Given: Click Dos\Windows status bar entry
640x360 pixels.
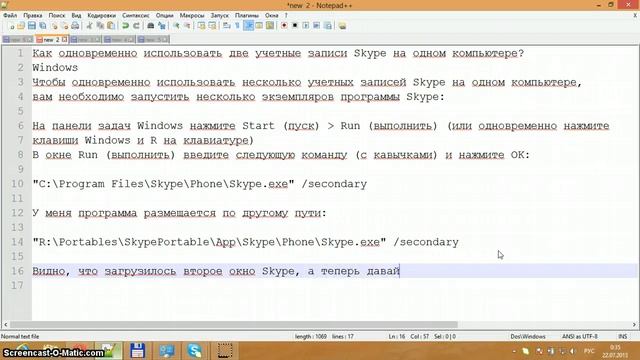Looking at the screenshot, I should [x=528, y=337].
